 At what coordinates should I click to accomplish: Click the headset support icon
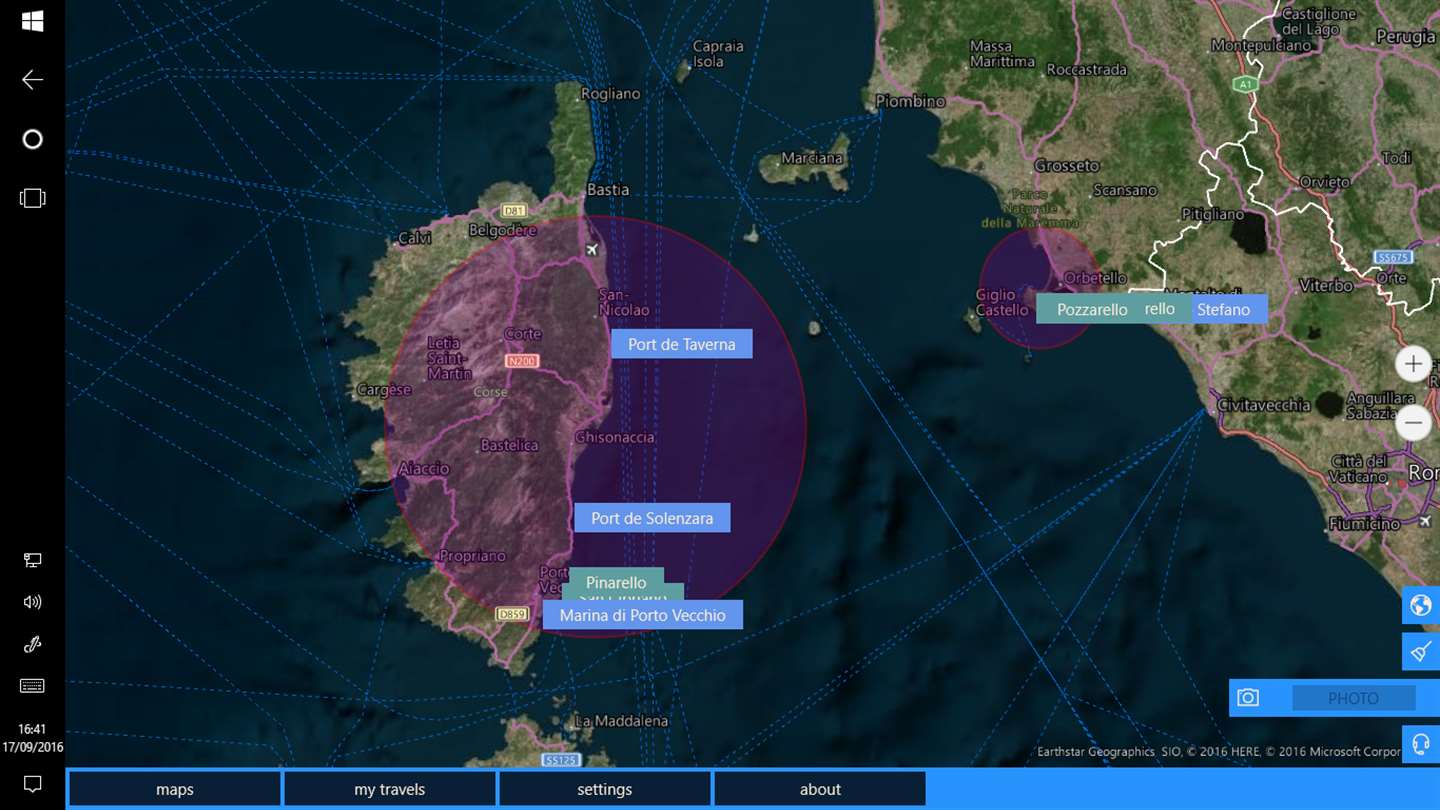(x=1421, y=745)
